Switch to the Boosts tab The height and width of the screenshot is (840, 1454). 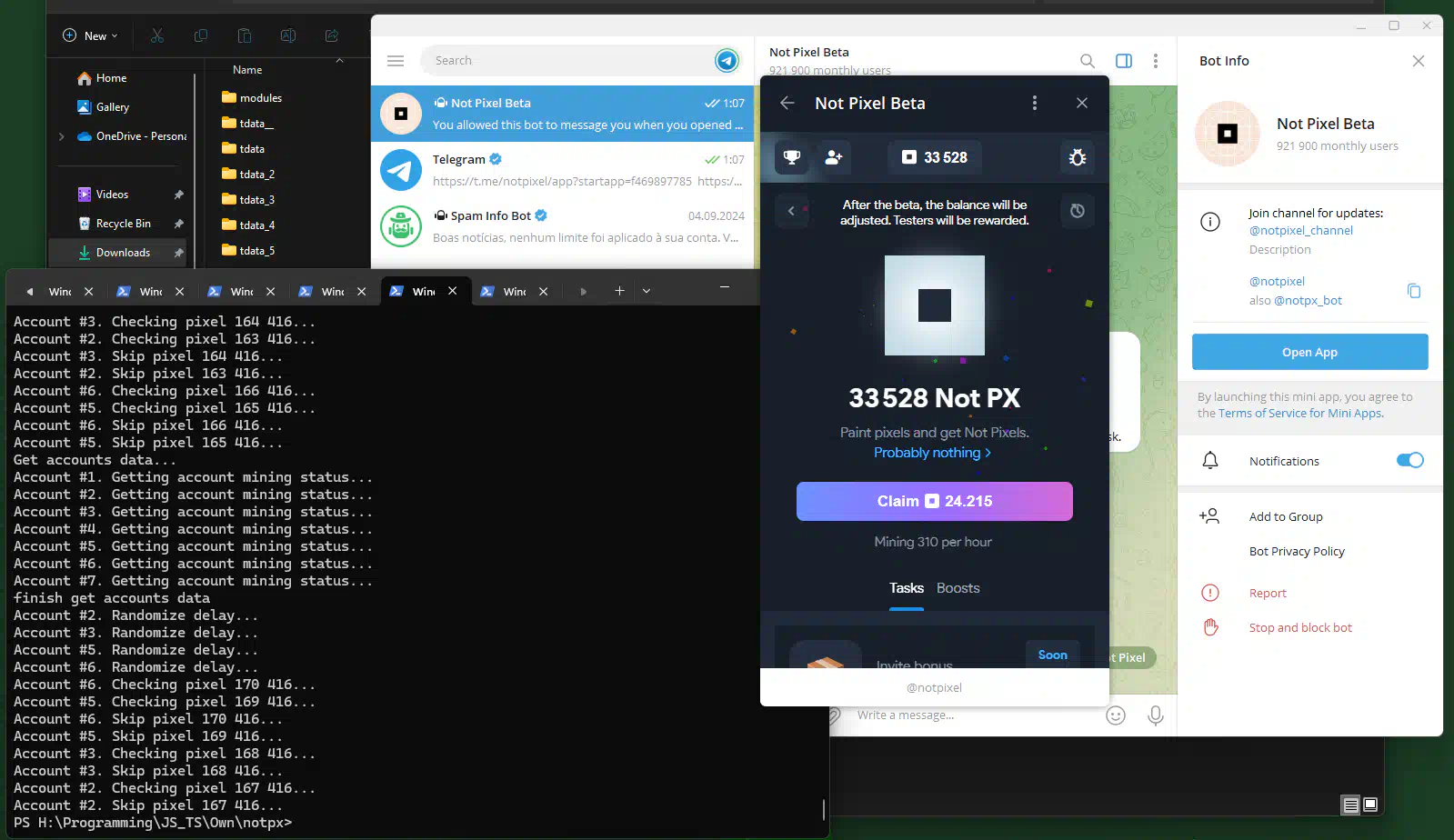[x=958, y=588]
